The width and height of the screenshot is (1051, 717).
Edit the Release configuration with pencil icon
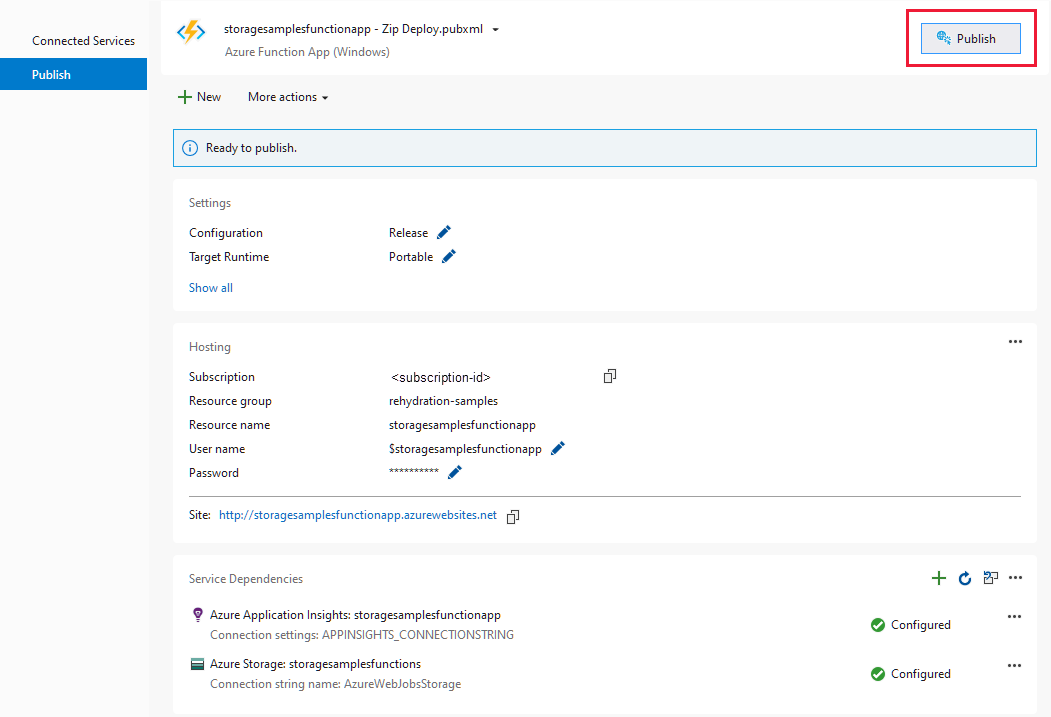pyautogui.click(x=444, y=232)
